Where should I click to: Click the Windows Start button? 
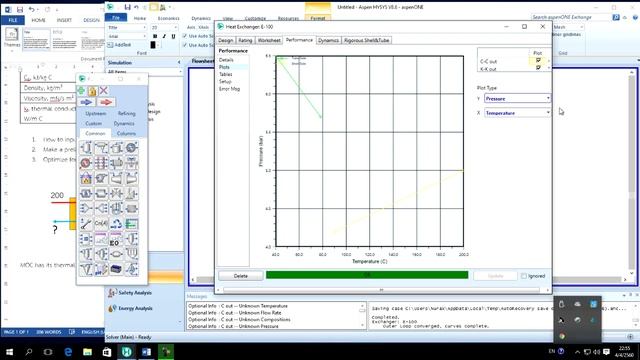[9, 351]
